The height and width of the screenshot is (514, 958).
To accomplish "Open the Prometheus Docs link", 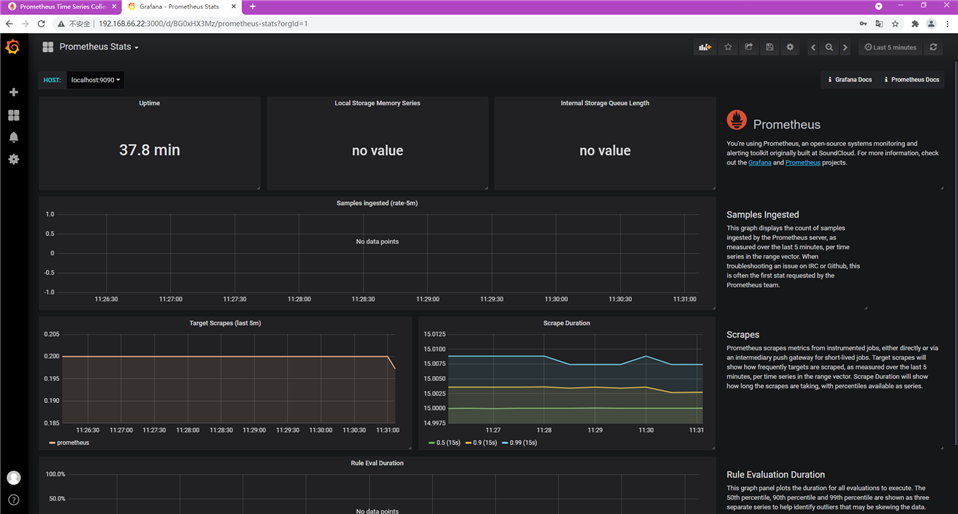I will tap(912, 79).
